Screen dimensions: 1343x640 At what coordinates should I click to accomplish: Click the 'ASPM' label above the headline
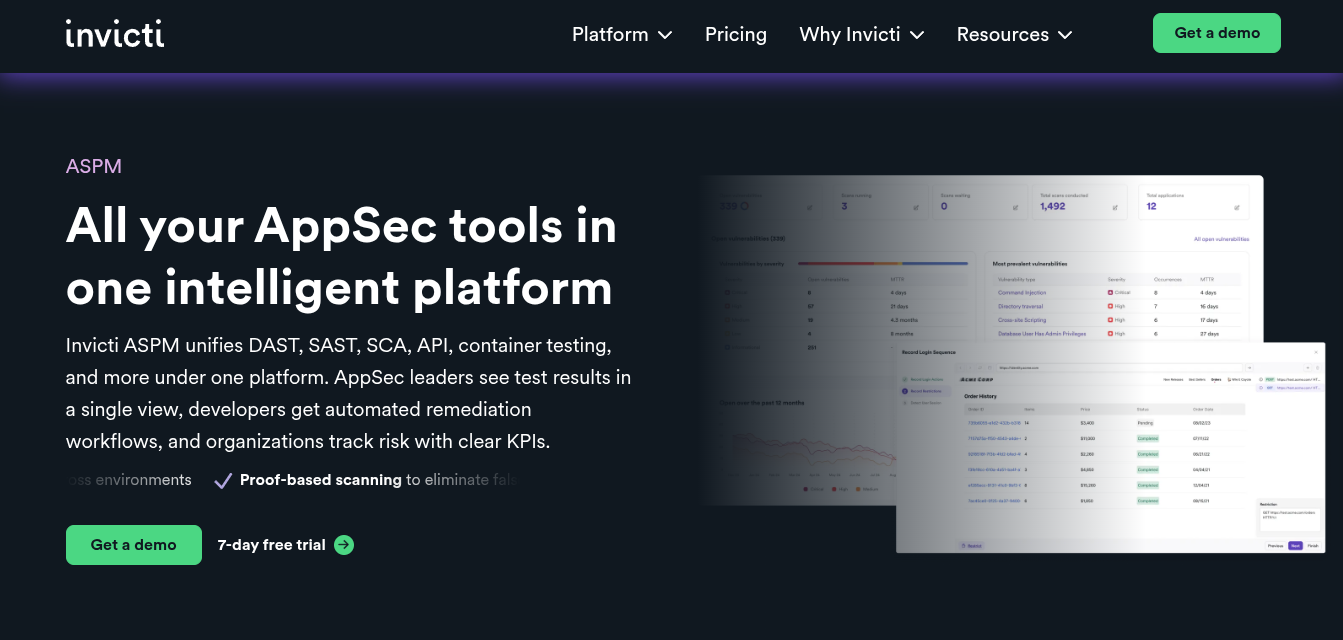tap(94, 166)
